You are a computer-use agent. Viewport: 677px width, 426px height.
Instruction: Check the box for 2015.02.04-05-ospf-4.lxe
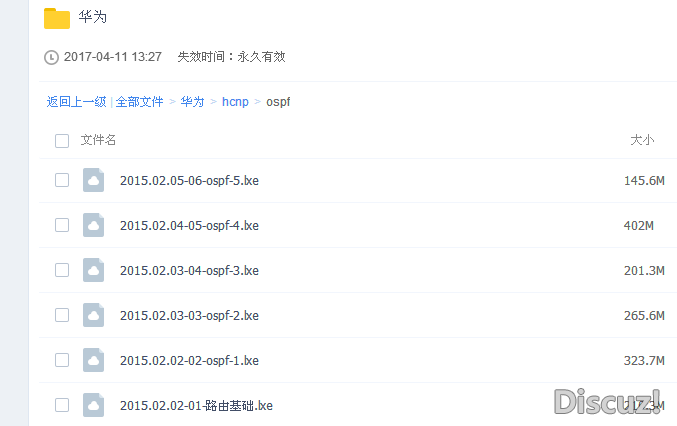(x=62, y=225)
